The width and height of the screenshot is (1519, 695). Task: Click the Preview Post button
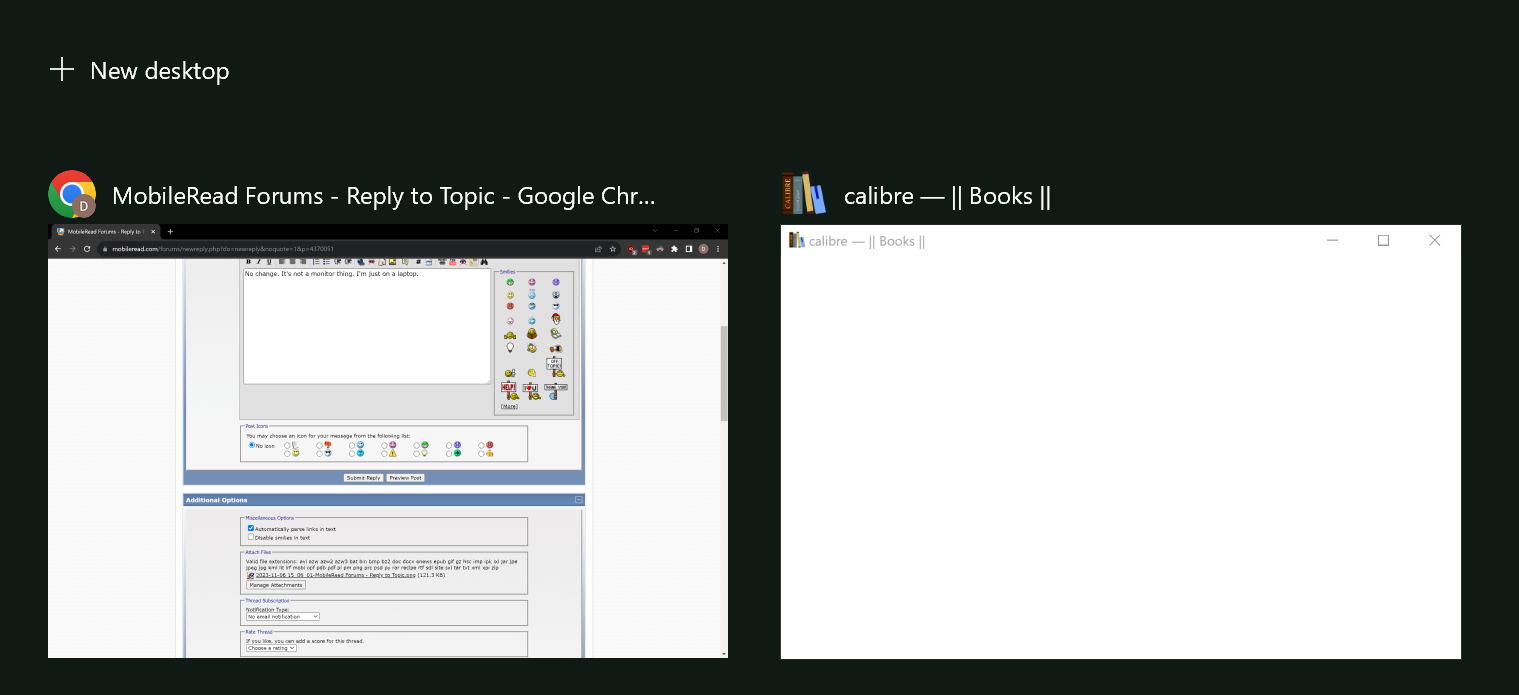[x=405, y=478]
